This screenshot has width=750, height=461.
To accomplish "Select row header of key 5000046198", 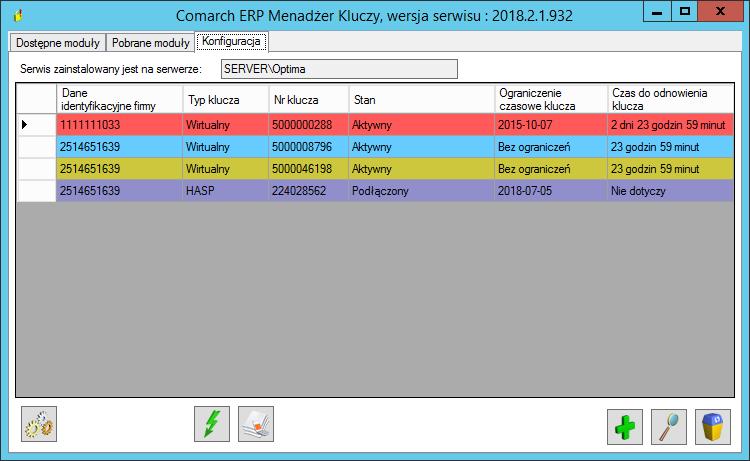I will click(36, 169).
